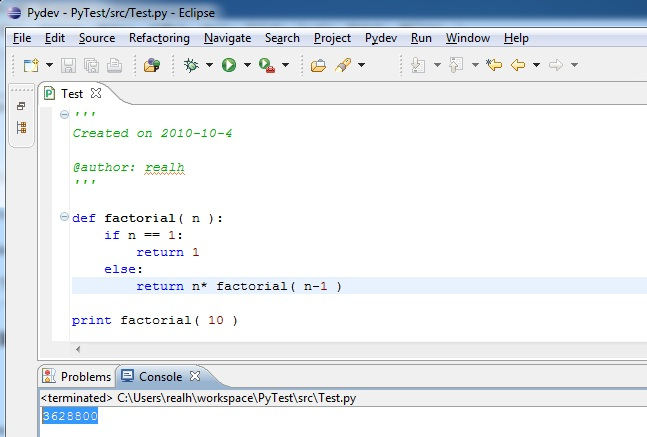Collapse the docstring comment fold marker

coord(65,114)
